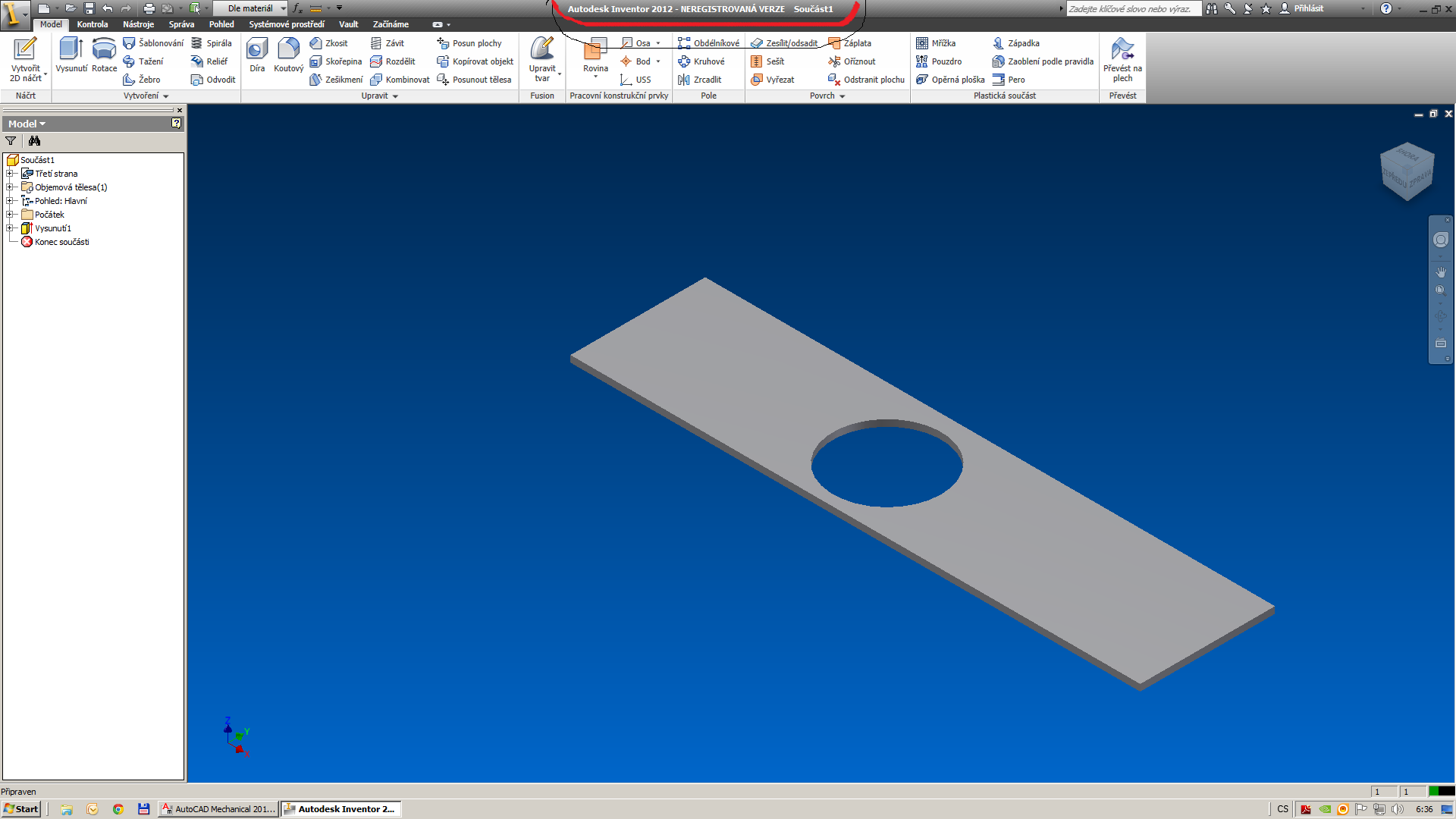
Task: Switch to AutoCAD Mechanical in taskbar
Action: click(218, 809)
